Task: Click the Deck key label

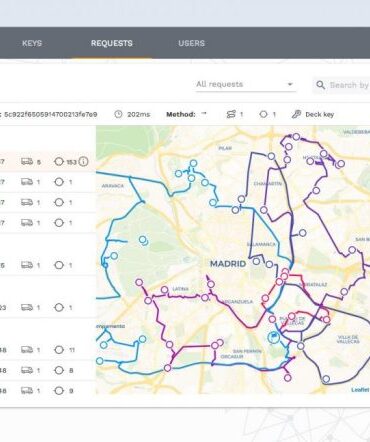Action: (319, 115)
